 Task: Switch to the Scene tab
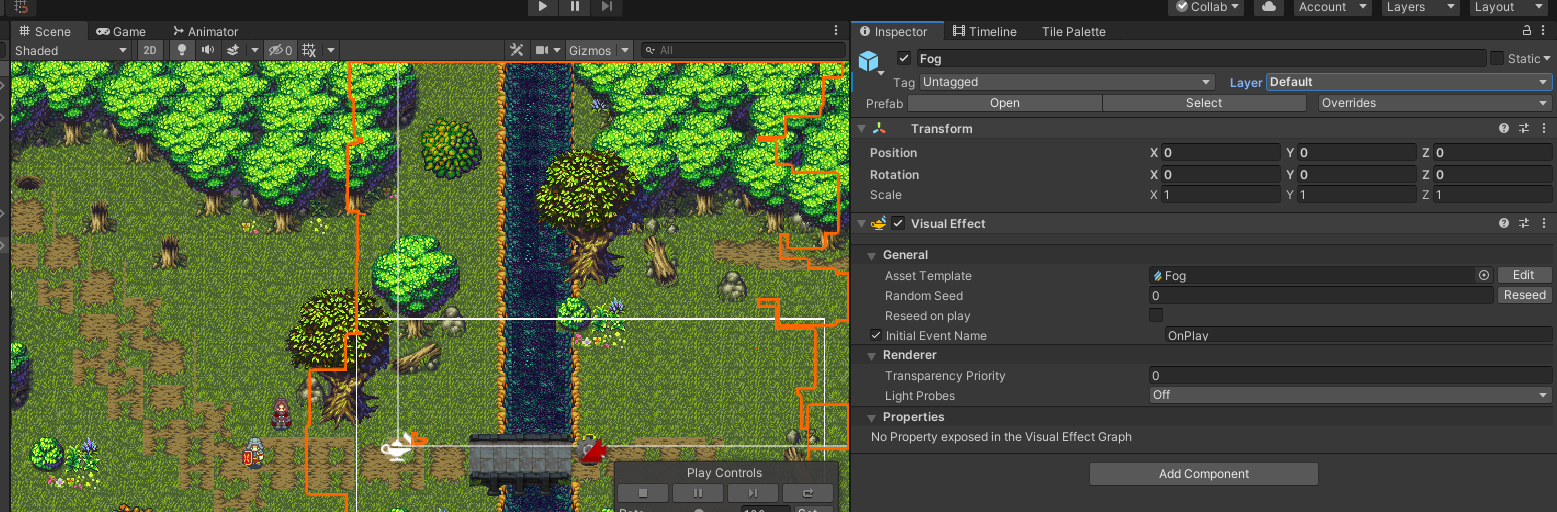click(x=45, y=31)
